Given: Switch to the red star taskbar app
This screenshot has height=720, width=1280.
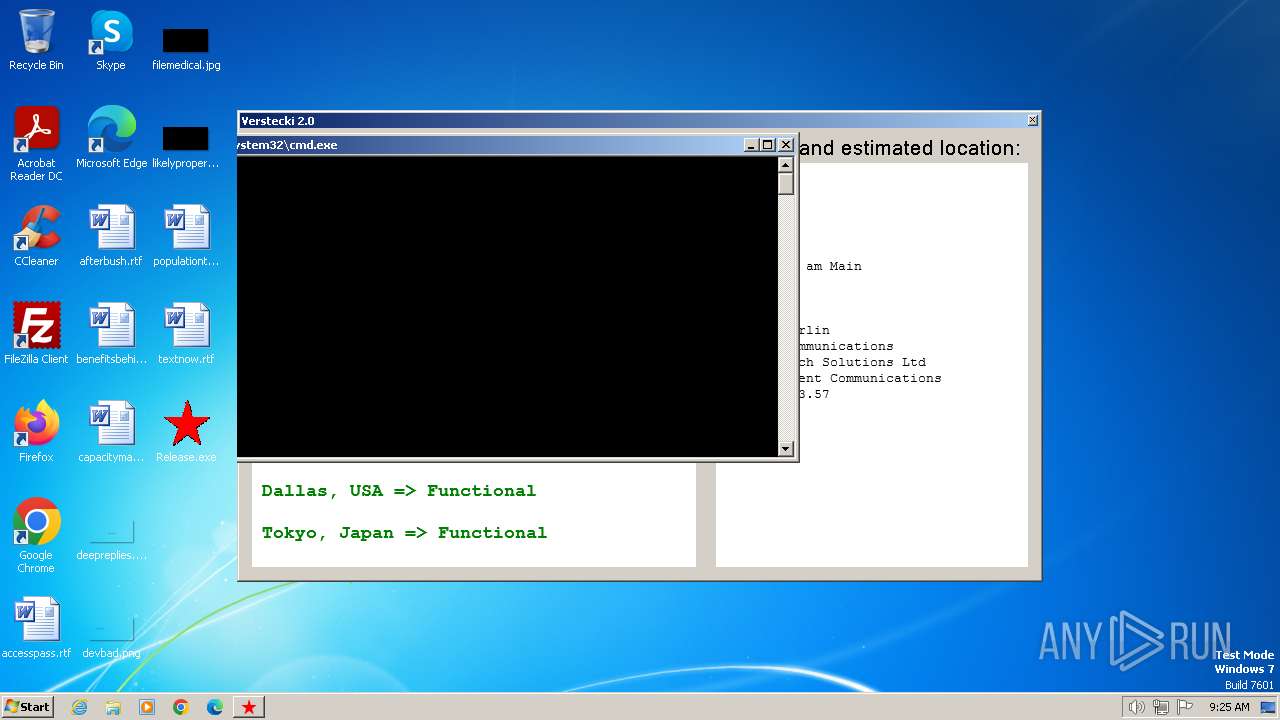Looking at the screenshot, I should (249, 707).
